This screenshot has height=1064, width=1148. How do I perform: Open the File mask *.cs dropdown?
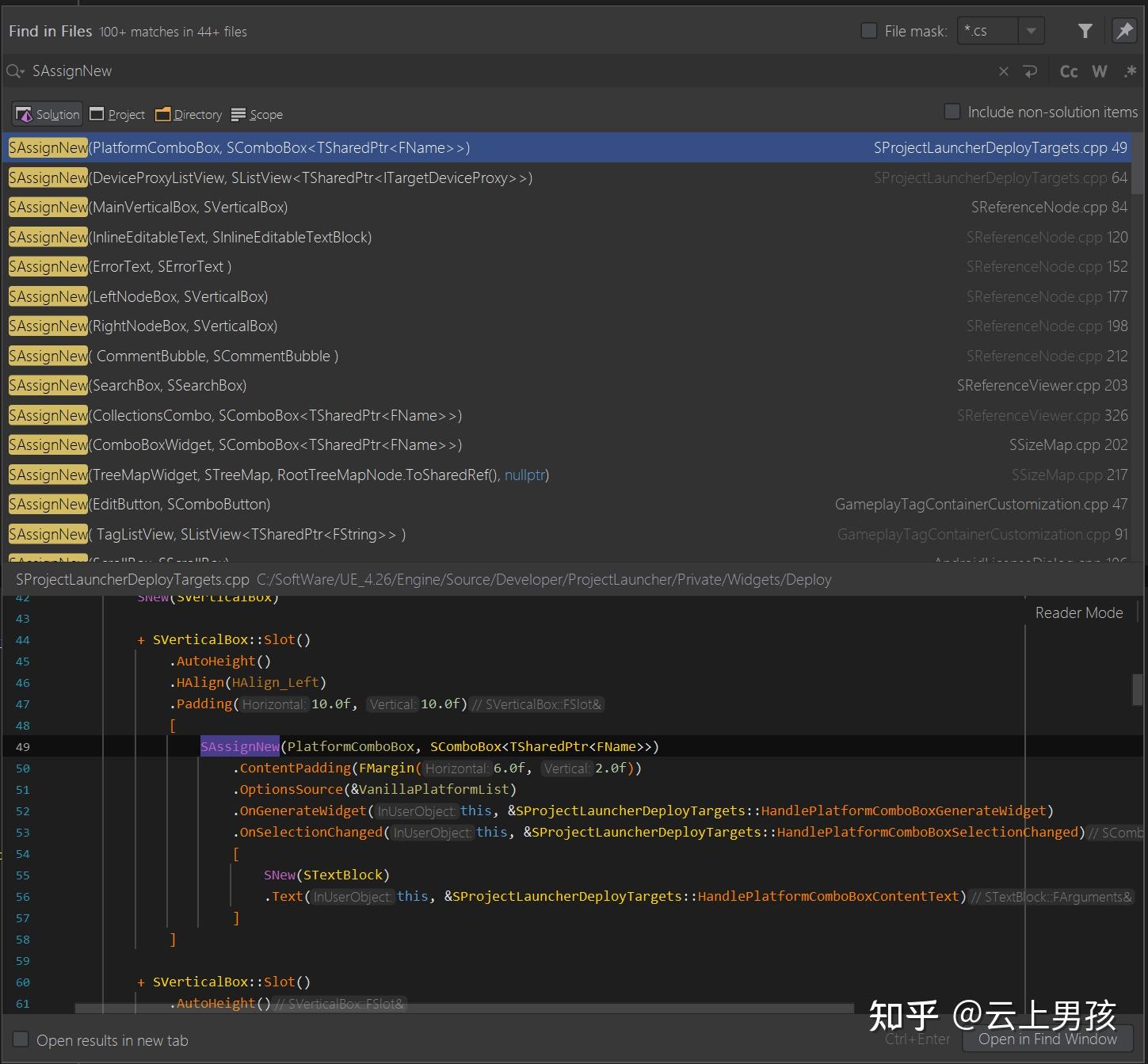point(1031,31)
